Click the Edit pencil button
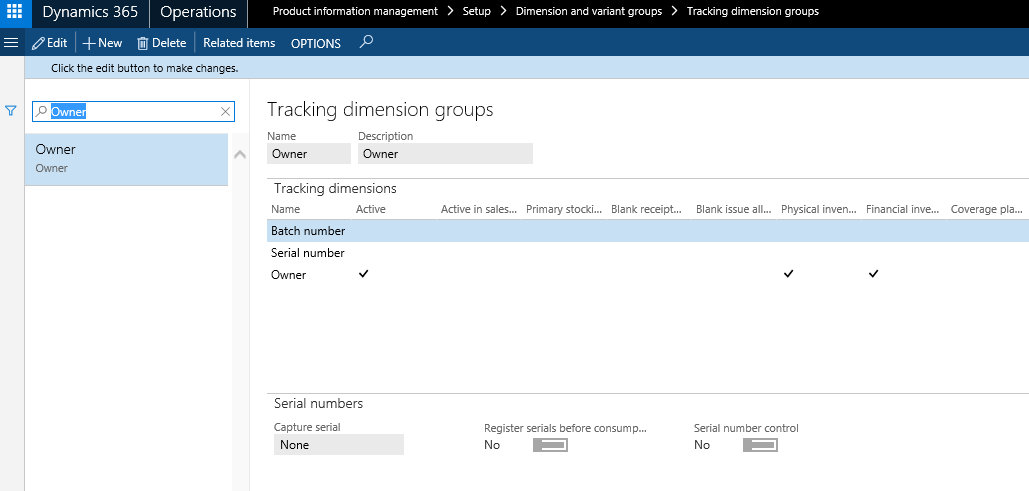 50,43
